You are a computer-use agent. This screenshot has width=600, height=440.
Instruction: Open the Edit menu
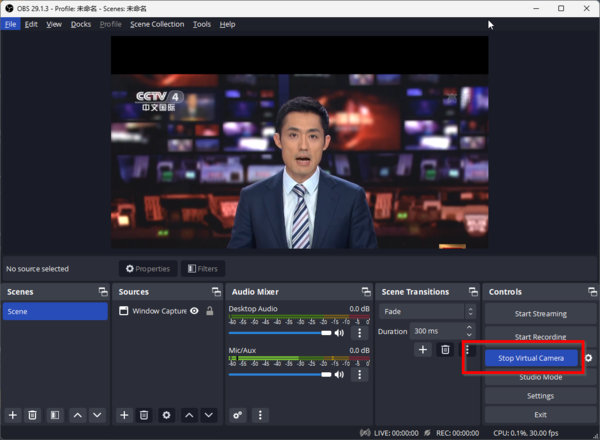[x=31, y=24]
